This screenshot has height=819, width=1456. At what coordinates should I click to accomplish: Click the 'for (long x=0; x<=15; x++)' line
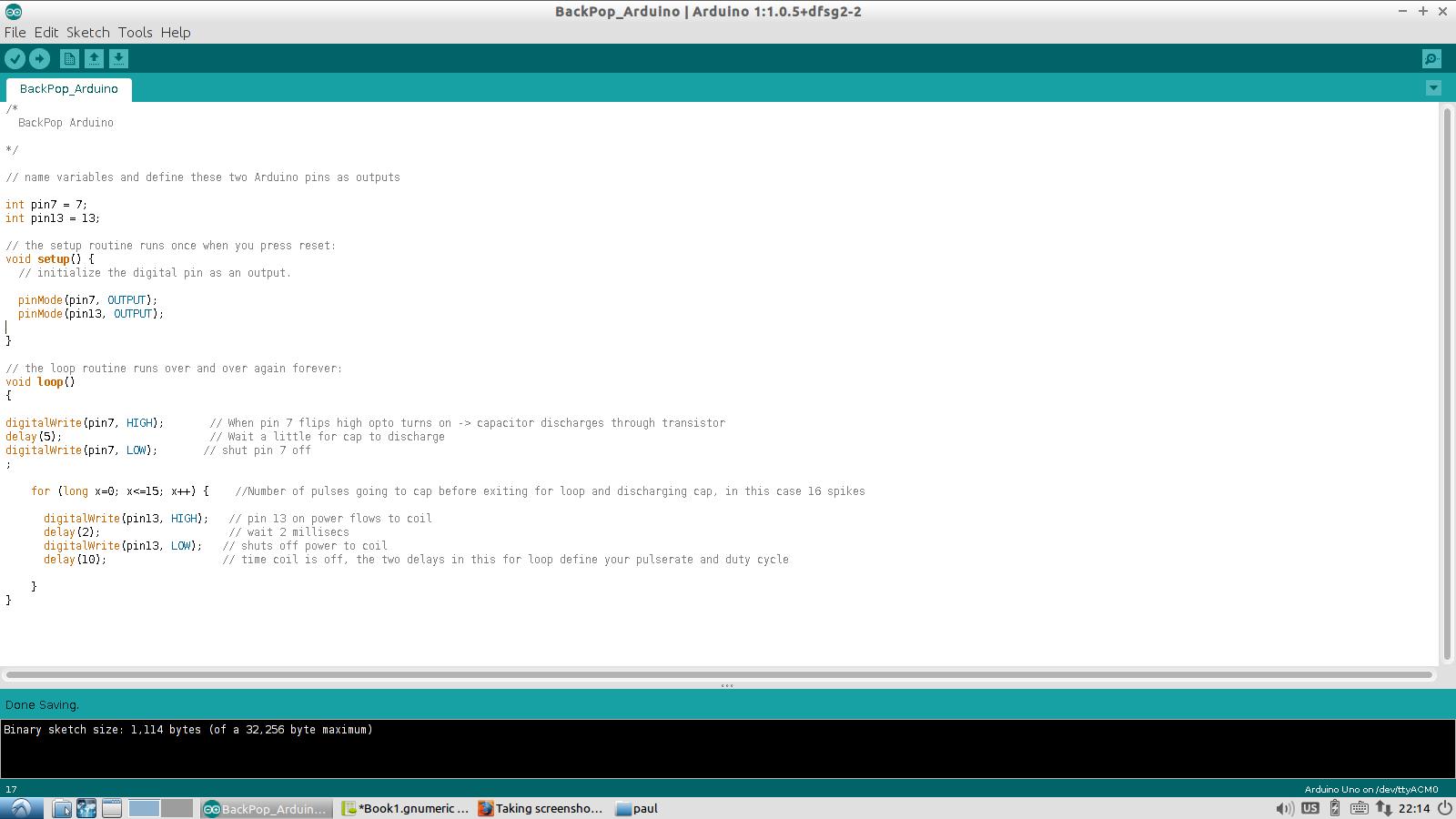point(120,491)
